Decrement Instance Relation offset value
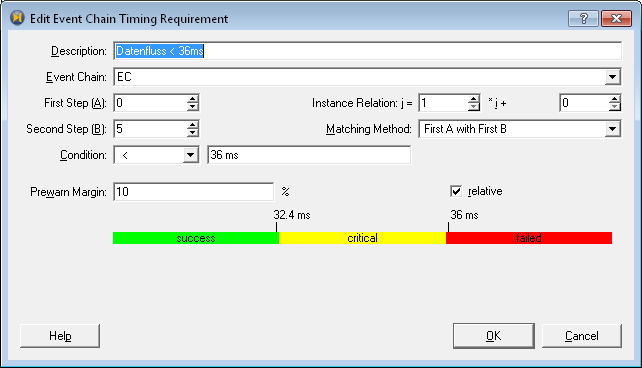Image resolution: width=642 pixels, height=368 pixels. (615, 107)
